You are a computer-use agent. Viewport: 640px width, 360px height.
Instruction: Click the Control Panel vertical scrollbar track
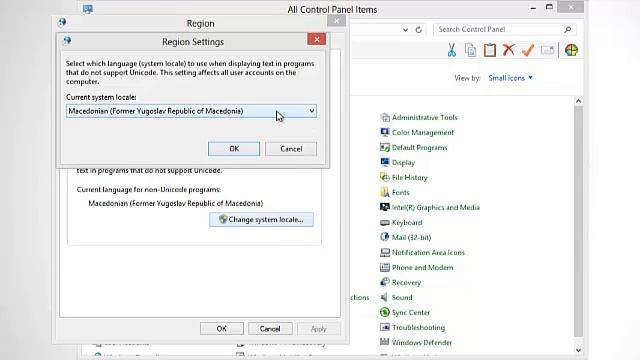tap(578, 222)
